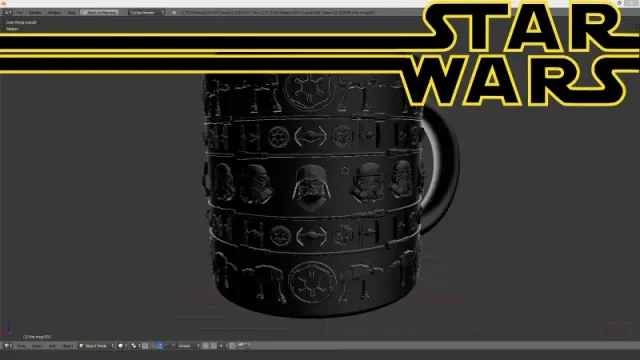Open the Help menu

coord(71,13)
